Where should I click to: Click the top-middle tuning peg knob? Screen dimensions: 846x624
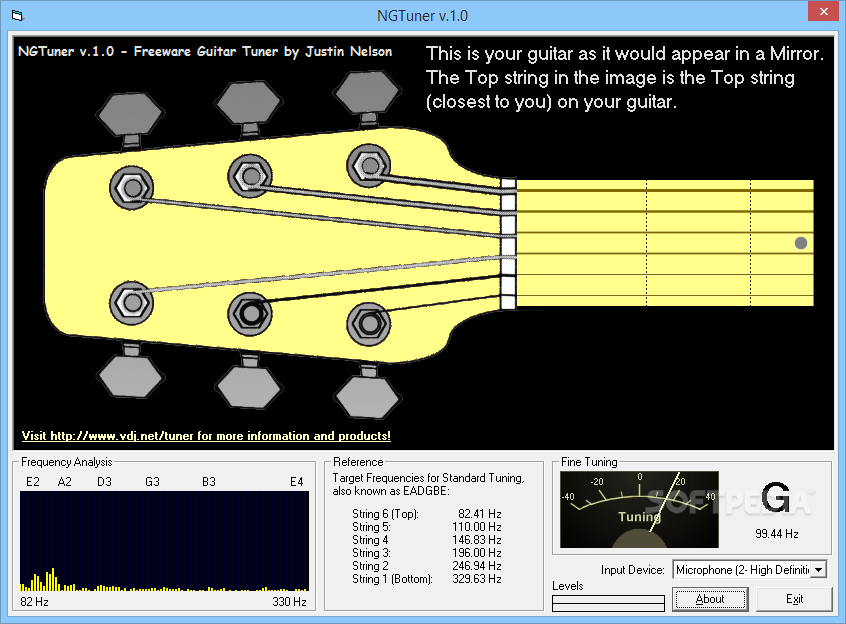pos(249,102)
